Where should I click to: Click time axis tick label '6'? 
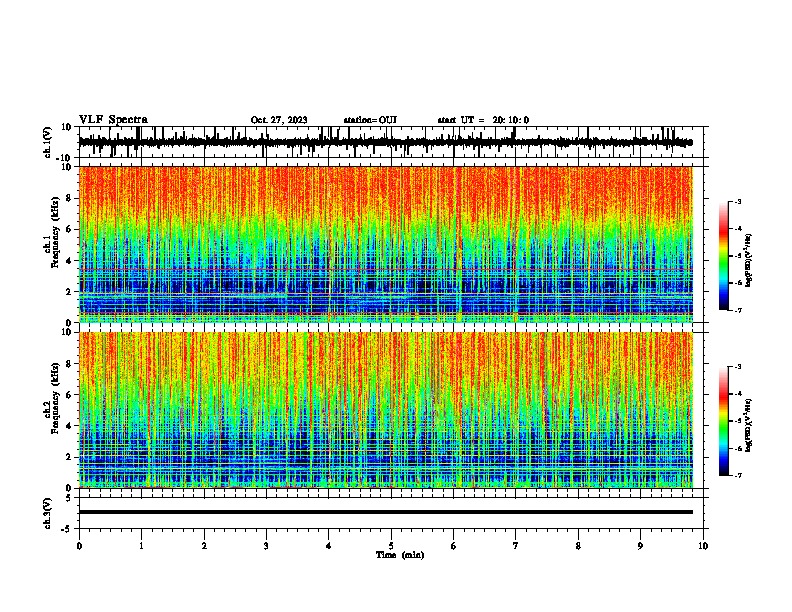[x=454, y=546]
